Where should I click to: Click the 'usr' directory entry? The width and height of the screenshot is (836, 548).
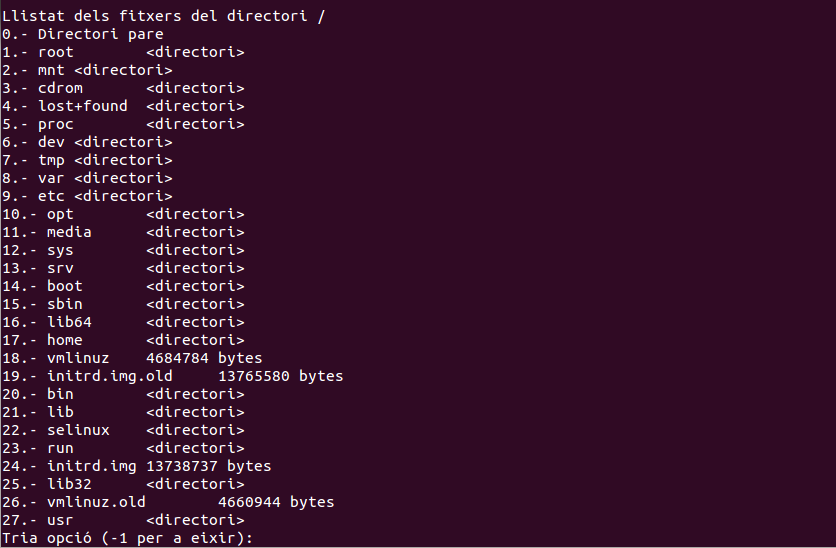[x=60, y=520]
